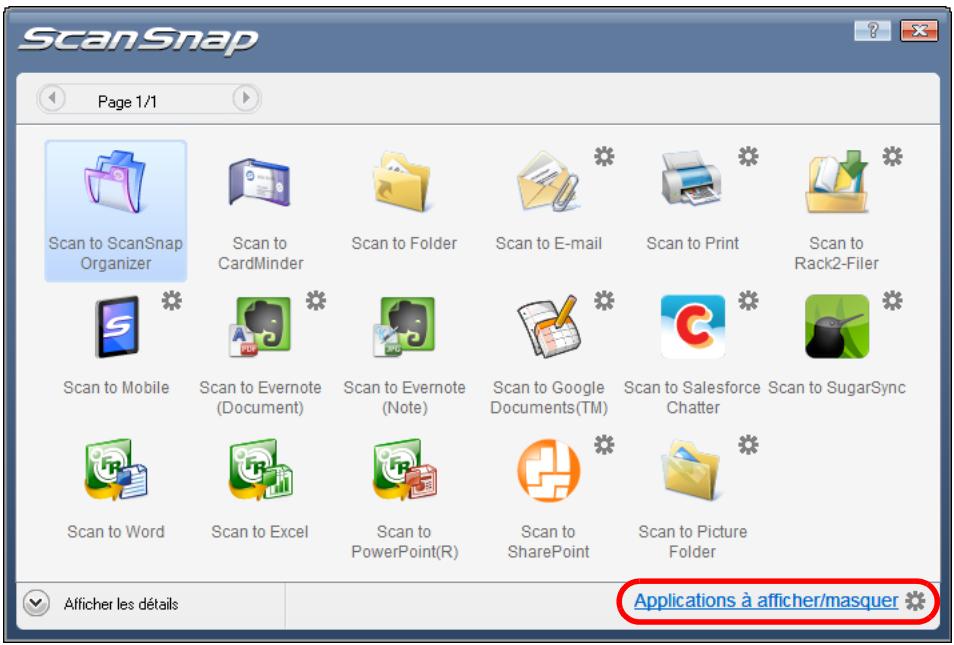The width and height of the screenshot is (954, 645).
Task: Open settings gear for Salesforce Chatter
Action: pos(748,301)
